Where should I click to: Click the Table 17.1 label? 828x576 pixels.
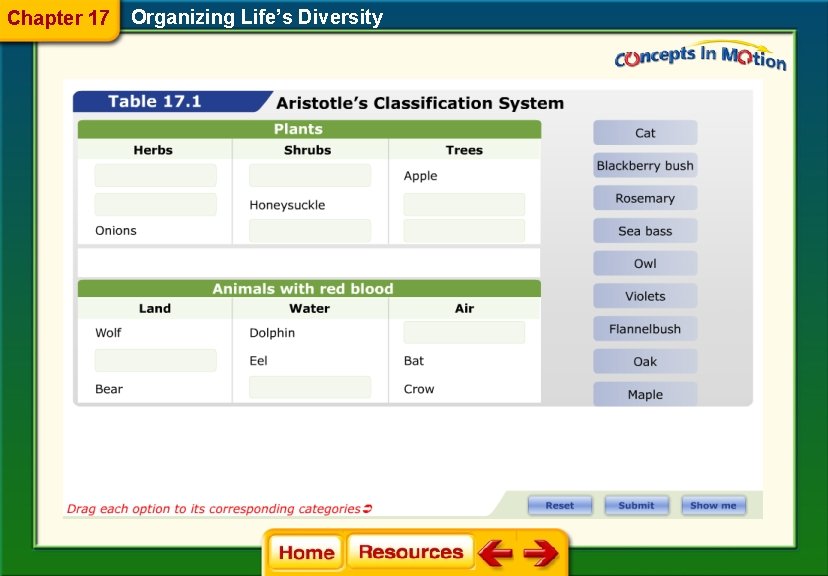(155, 101)
